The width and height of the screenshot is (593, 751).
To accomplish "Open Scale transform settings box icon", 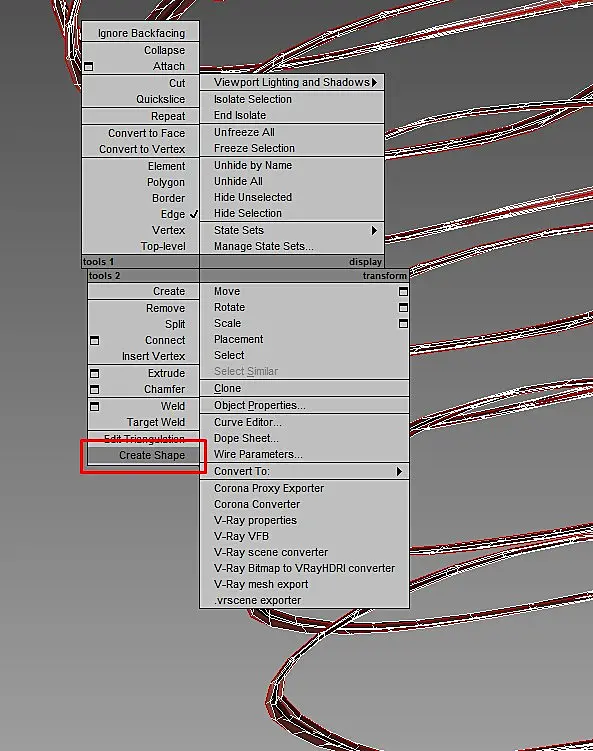I will click(x=403, y=324).
